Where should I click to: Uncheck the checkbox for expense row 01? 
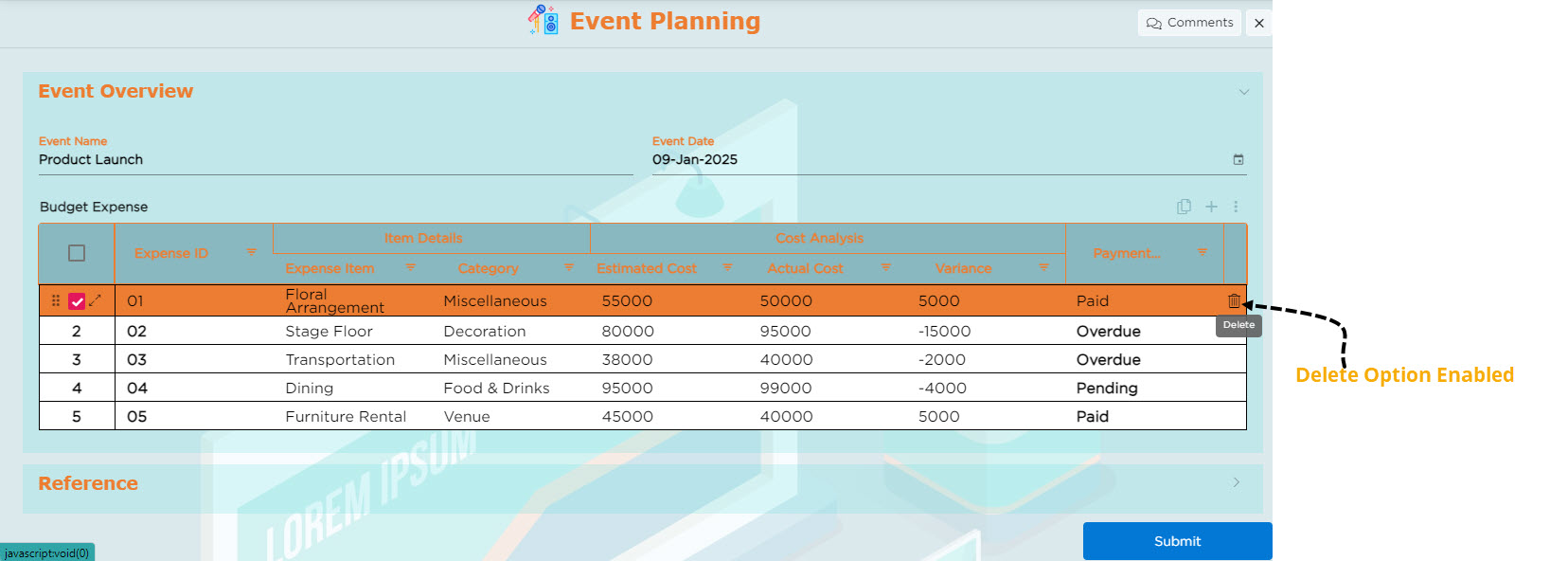pos(77,301)
